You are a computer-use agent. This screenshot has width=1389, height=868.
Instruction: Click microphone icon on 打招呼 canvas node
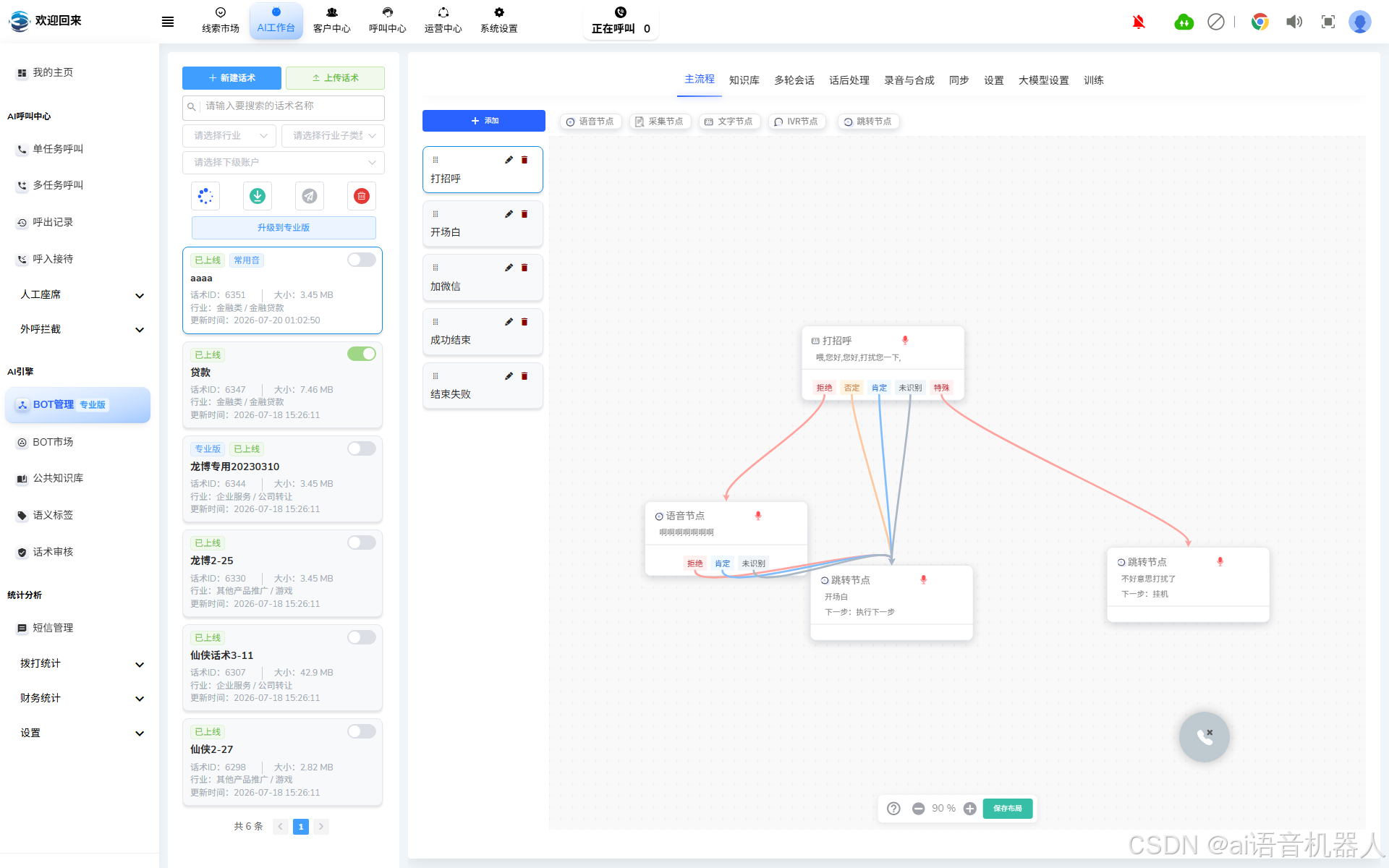pyautogui.click(x=905, y=340)
